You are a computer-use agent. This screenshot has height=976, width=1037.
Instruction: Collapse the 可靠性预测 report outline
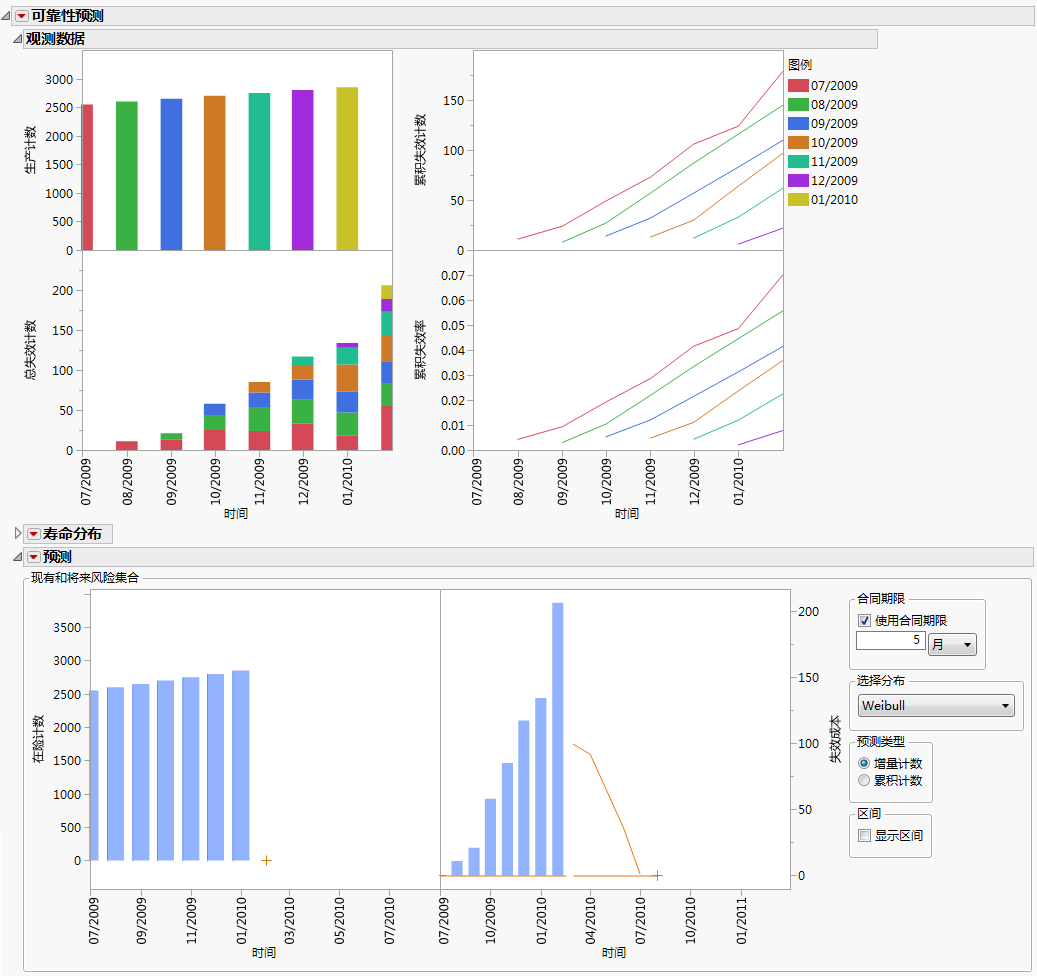[6, 16]
